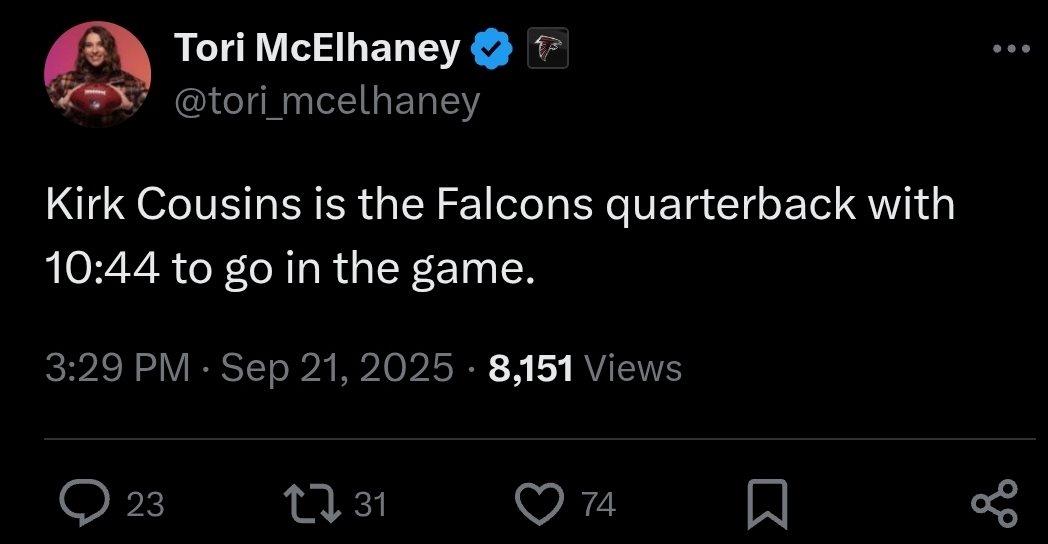Open the share icon
The height and width of the screenshot is (544, 1048).
pos(994,503)
